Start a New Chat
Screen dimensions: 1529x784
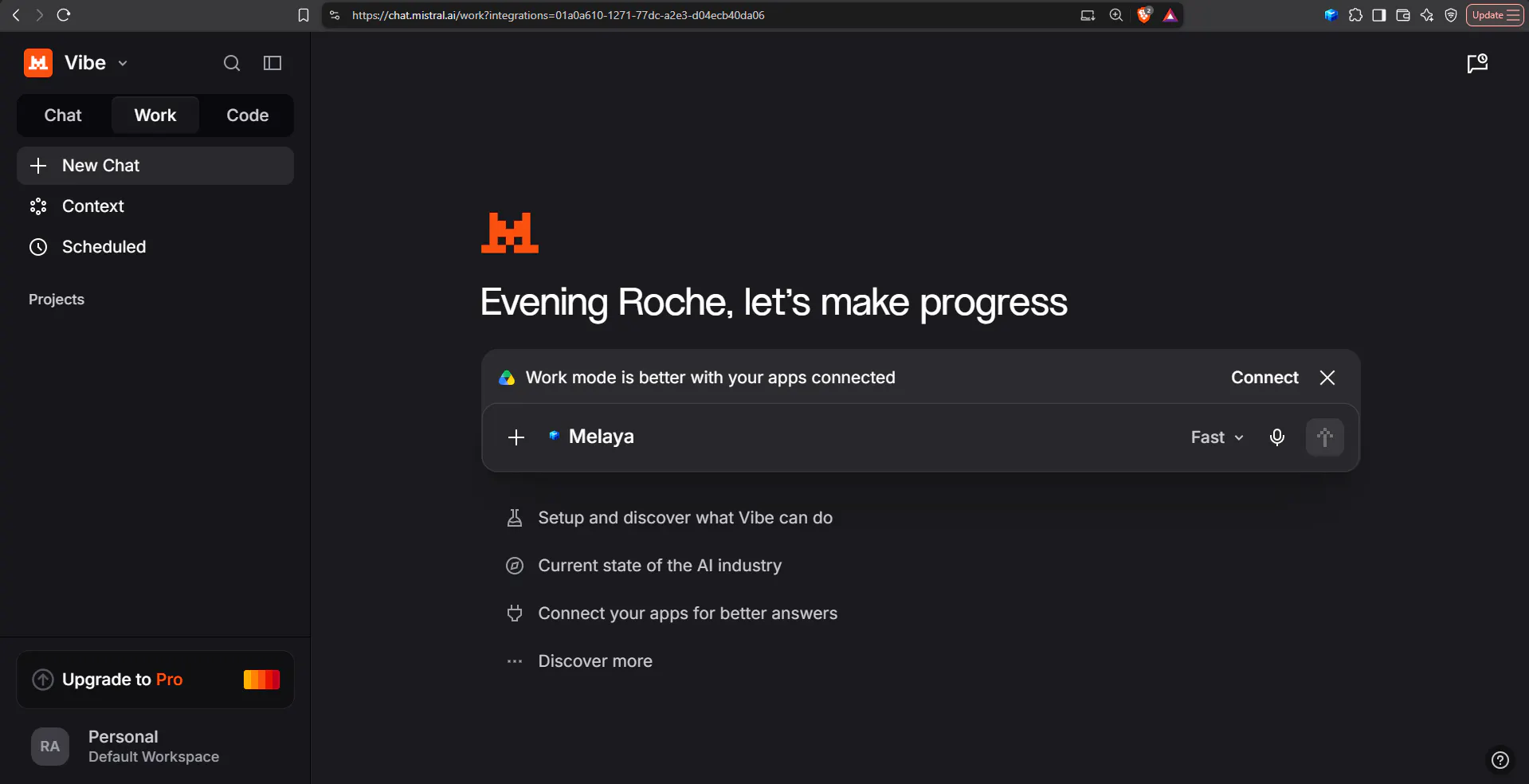click(155, 166)
